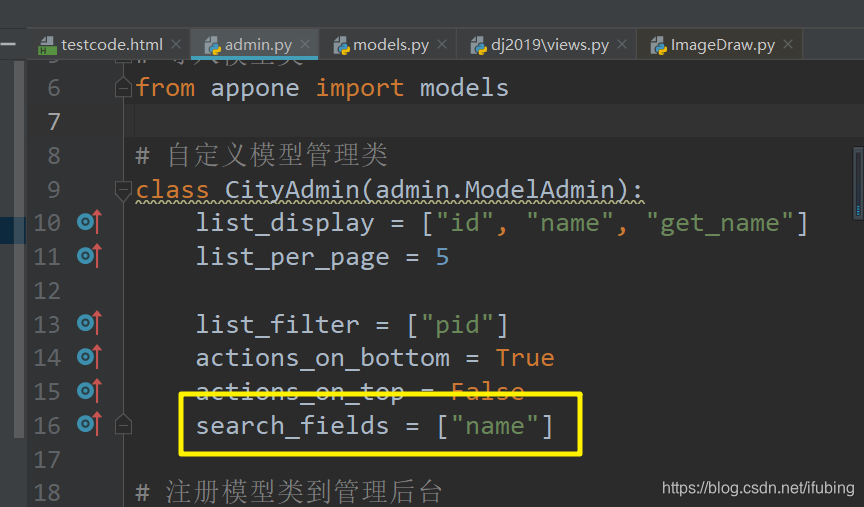This screenshot has width=864, height=507.
Task: Click the CityAdmin class name
Action: (x=292, y=190)
